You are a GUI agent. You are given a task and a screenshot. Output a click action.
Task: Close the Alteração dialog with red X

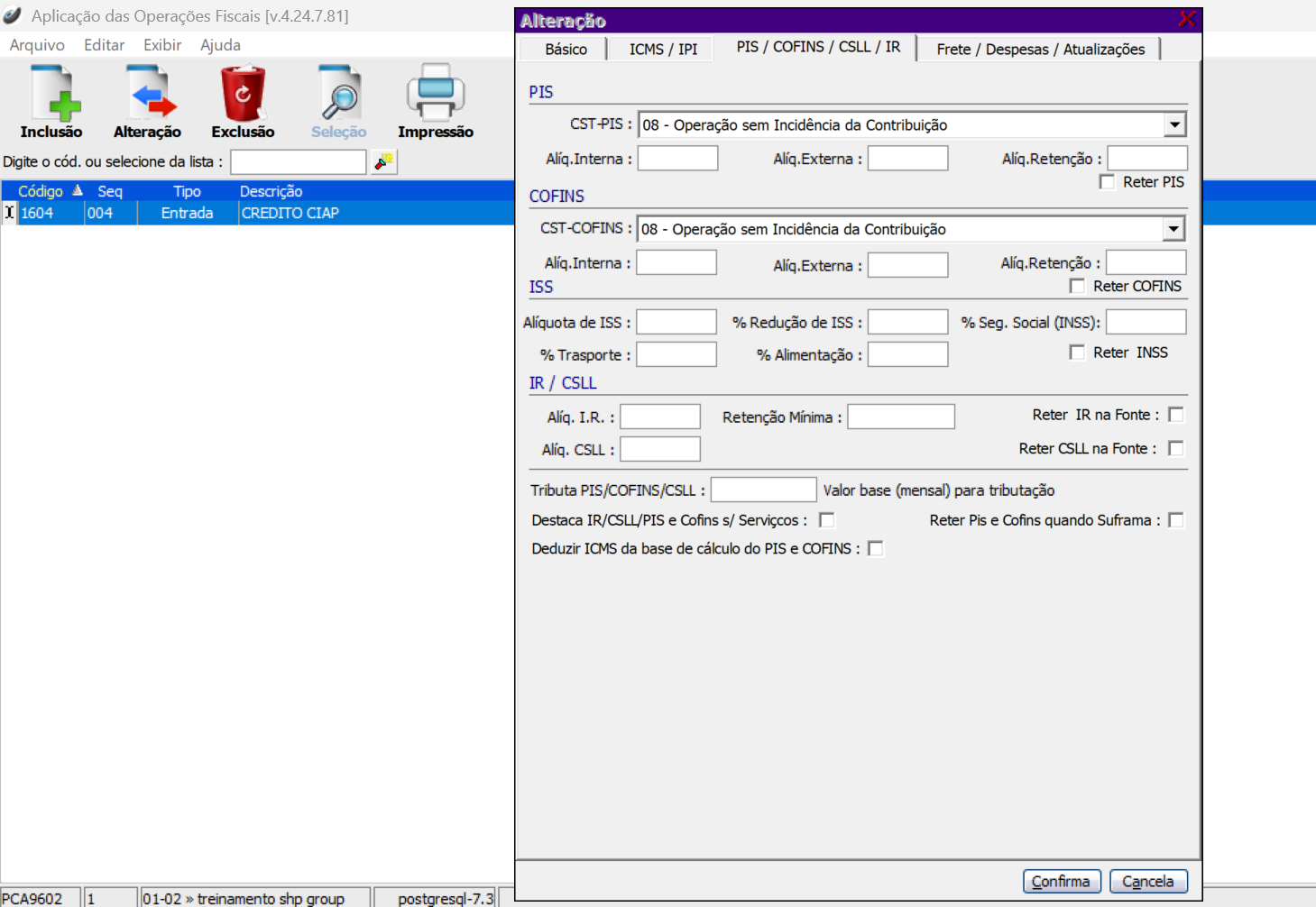click(1186, 20)
